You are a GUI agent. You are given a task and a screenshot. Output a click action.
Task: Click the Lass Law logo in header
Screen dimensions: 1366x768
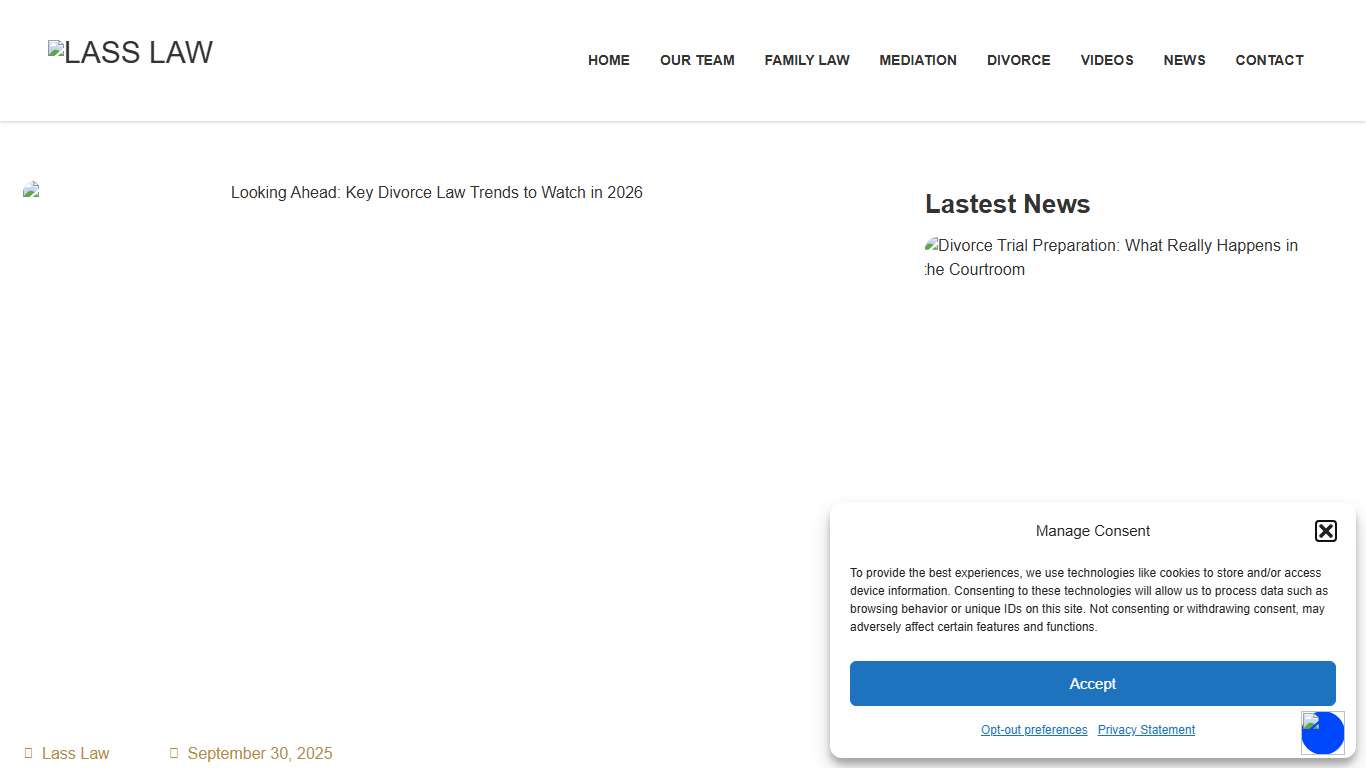(131, 53)
